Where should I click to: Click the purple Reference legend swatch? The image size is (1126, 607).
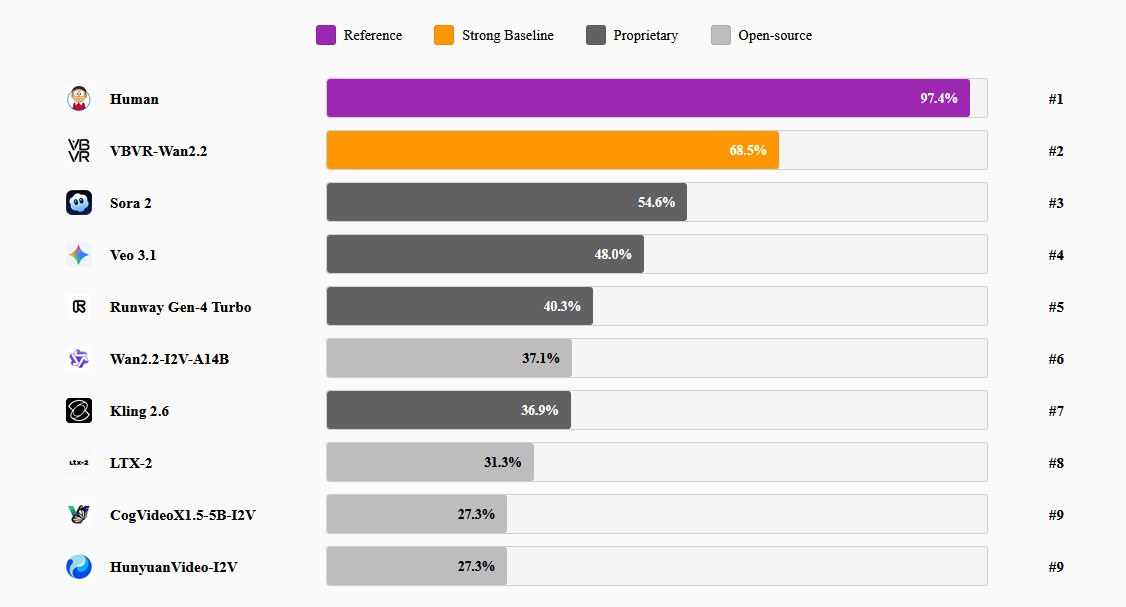pos(326,36)
